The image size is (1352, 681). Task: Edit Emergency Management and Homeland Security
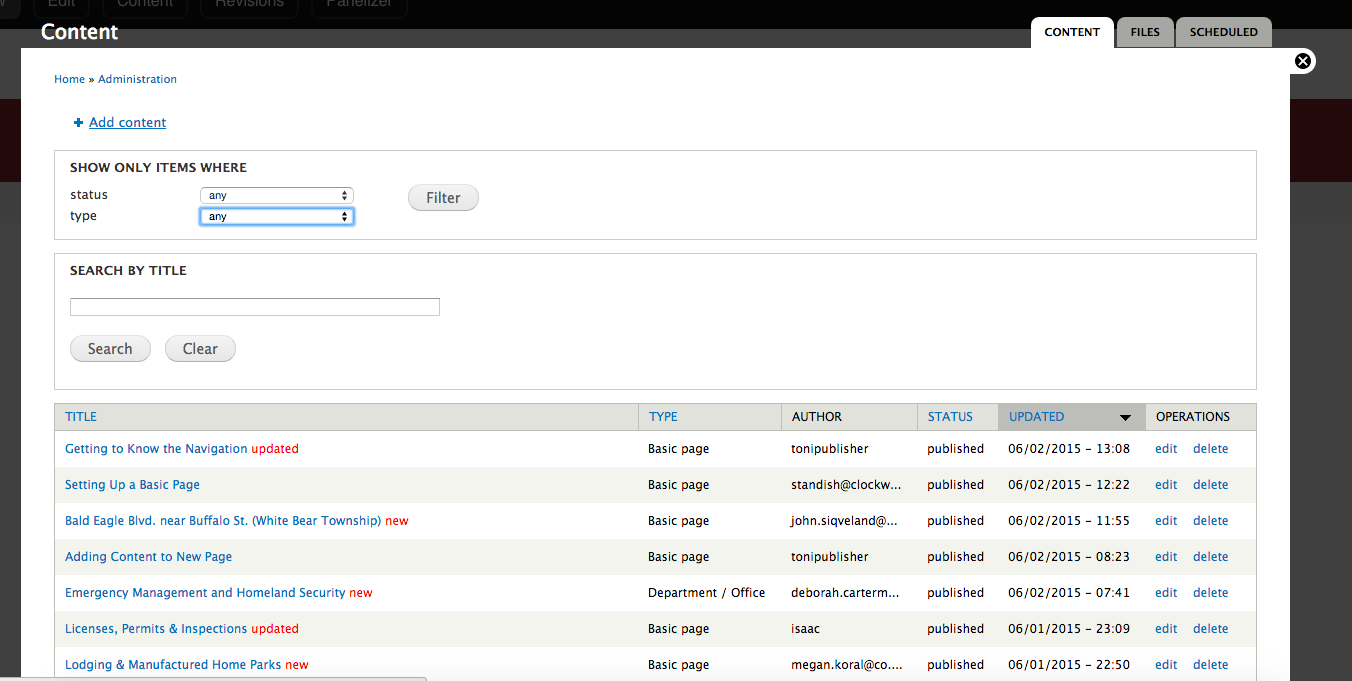coord(1166,593)
